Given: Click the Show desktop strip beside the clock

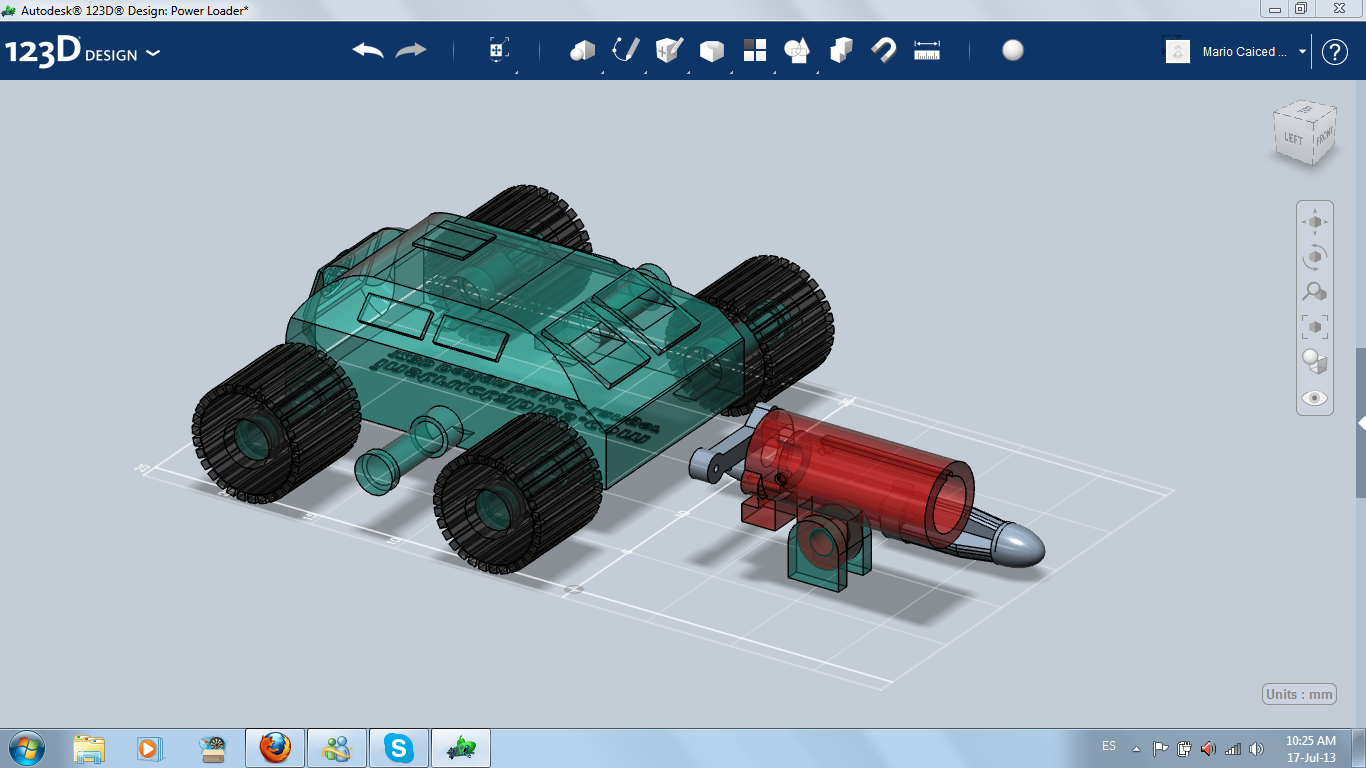Looking at the screenshot, I should tap(1359, 748).
